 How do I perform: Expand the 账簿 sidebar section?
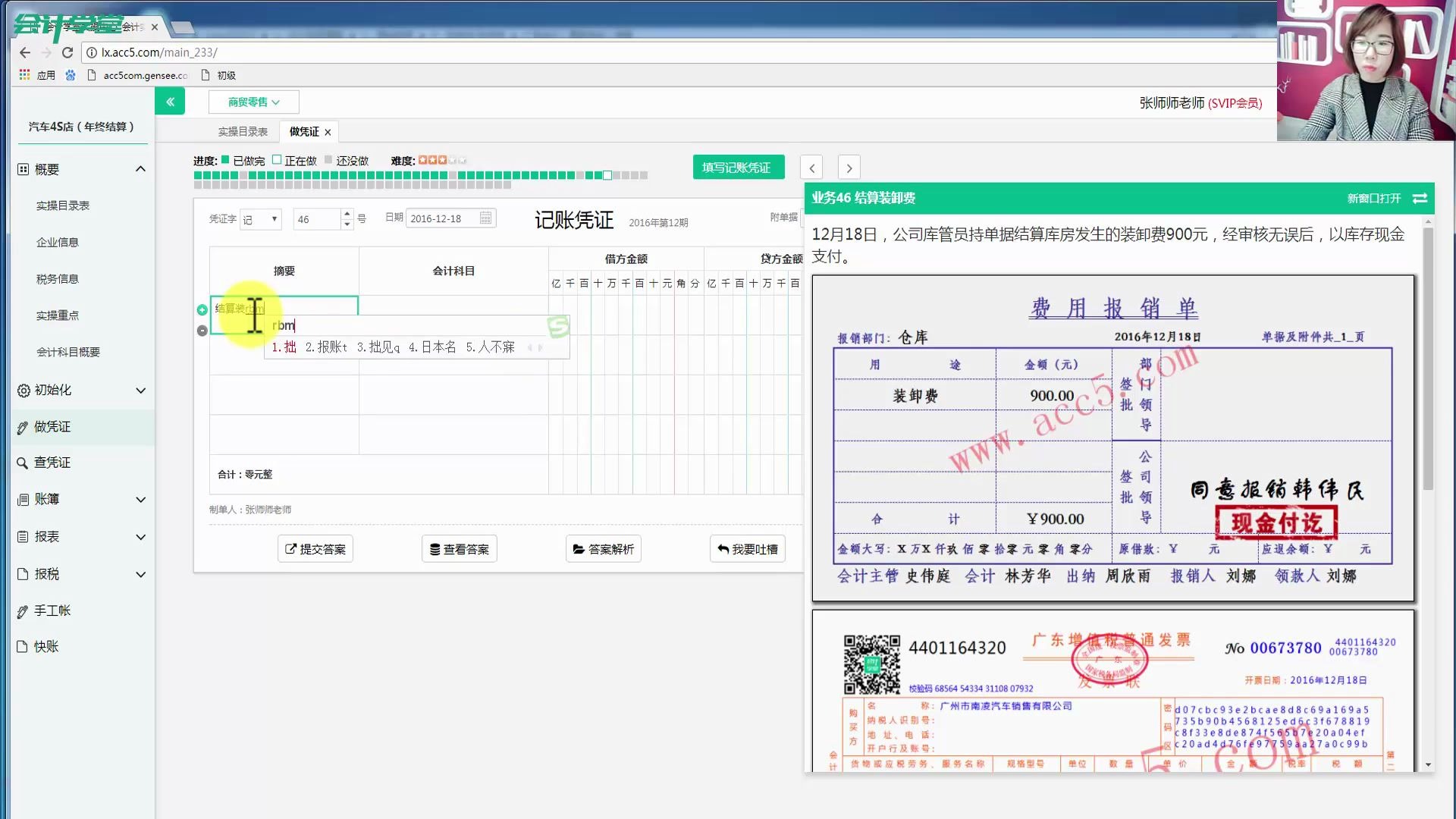tap(140, 500)
